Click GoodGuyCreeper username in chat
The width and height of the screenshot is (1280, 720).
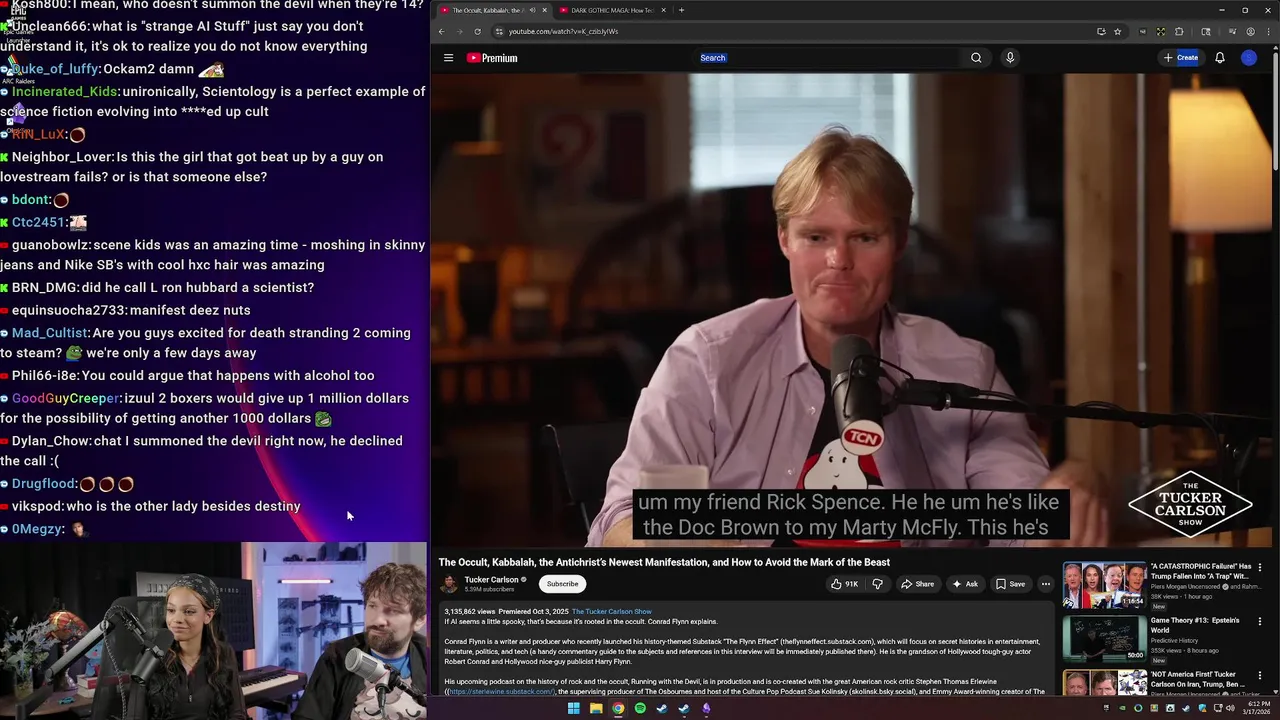[x=66, y=398]
